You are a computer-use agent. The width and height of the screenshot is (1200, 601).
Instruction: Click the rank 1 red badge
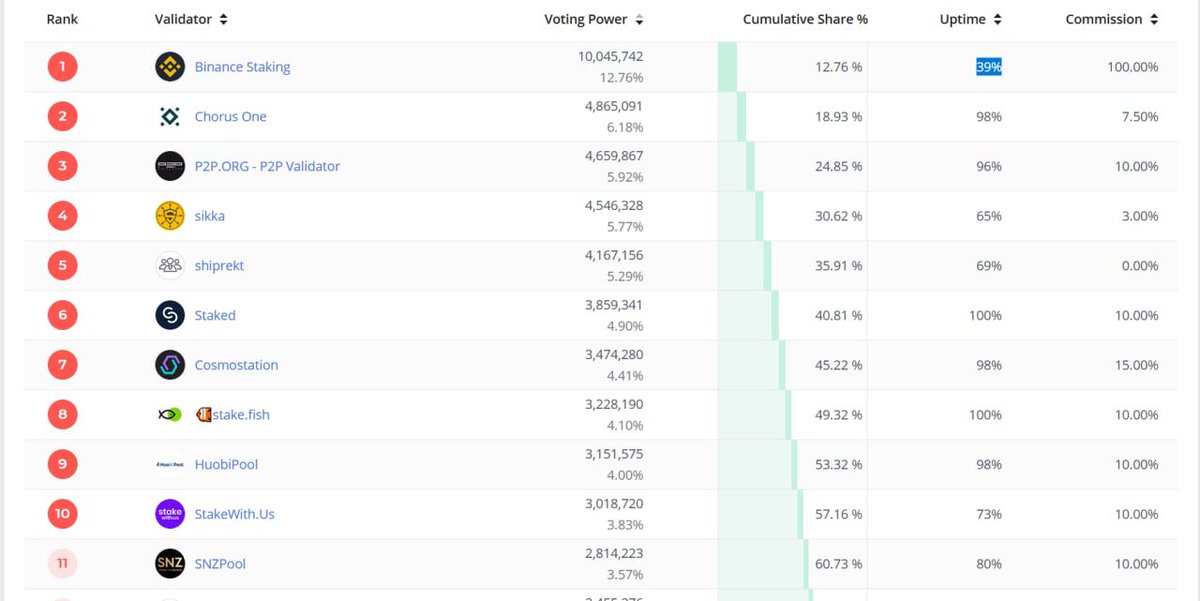click(x=62, y=67)
